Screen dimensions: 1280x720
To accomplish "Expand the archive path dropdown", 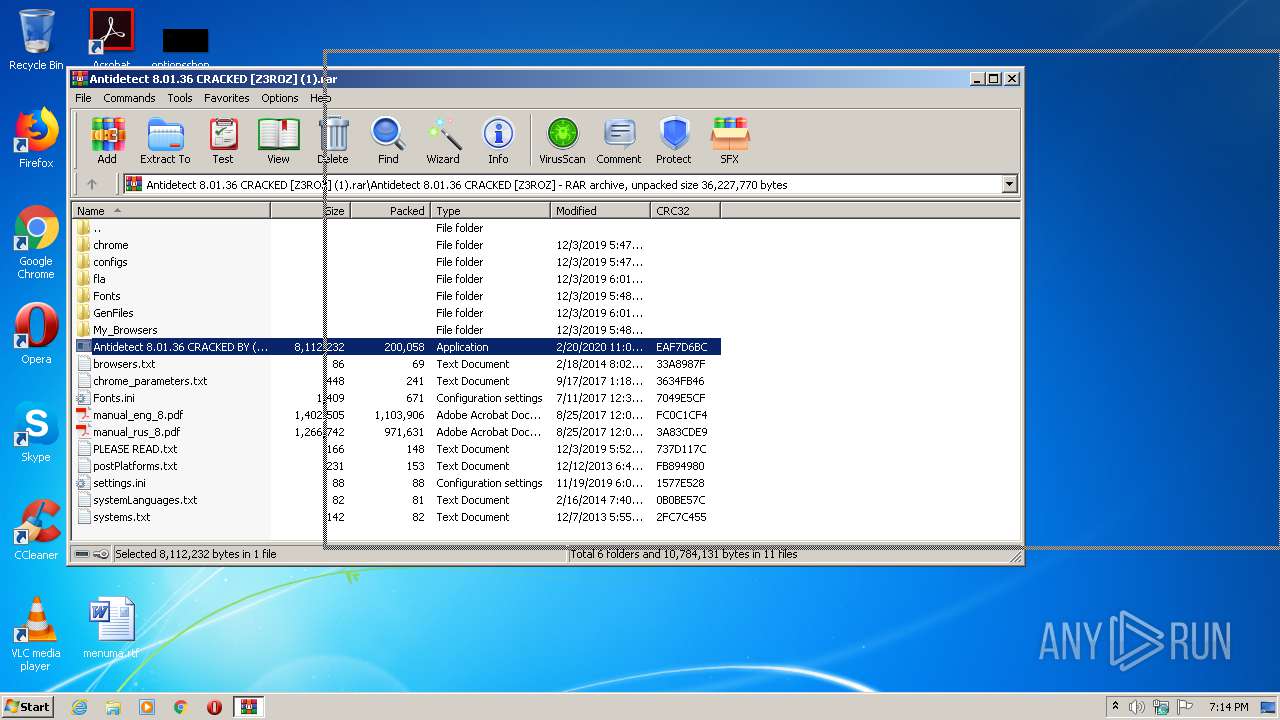I will pos(1009,184).
